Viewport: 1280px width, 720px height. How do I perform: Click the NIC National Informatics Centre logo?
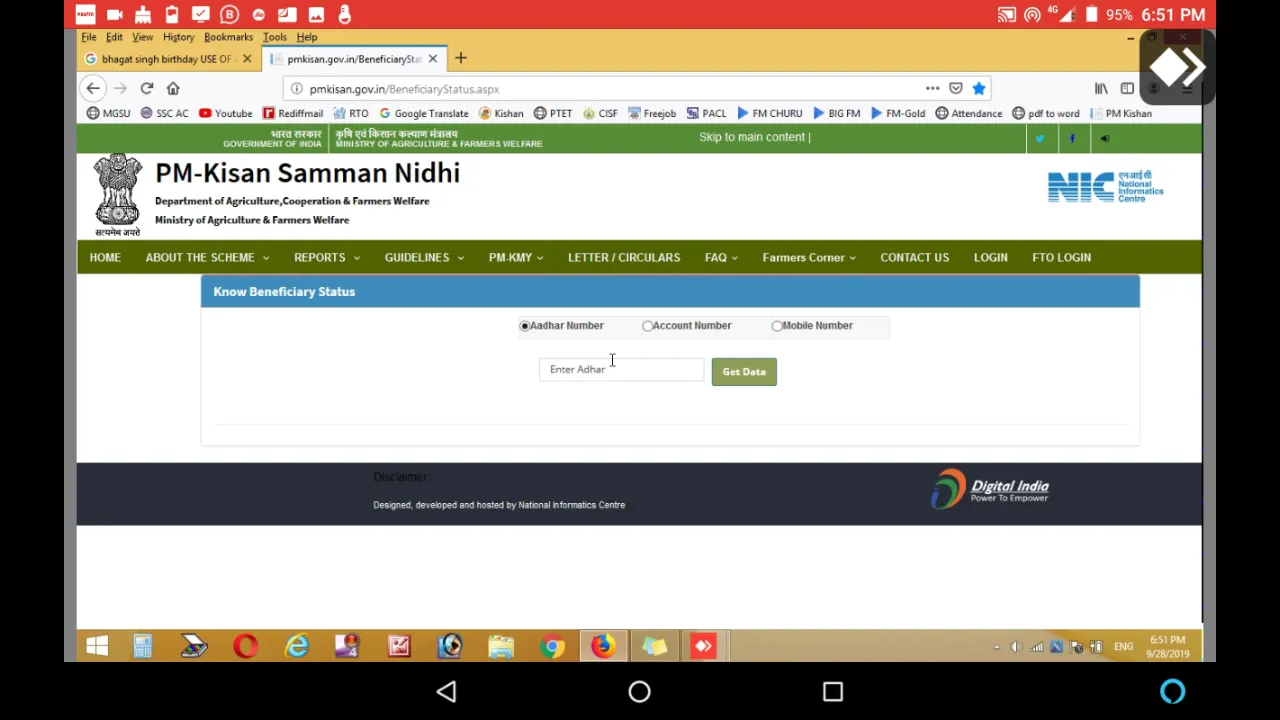tap(1106, 187)
